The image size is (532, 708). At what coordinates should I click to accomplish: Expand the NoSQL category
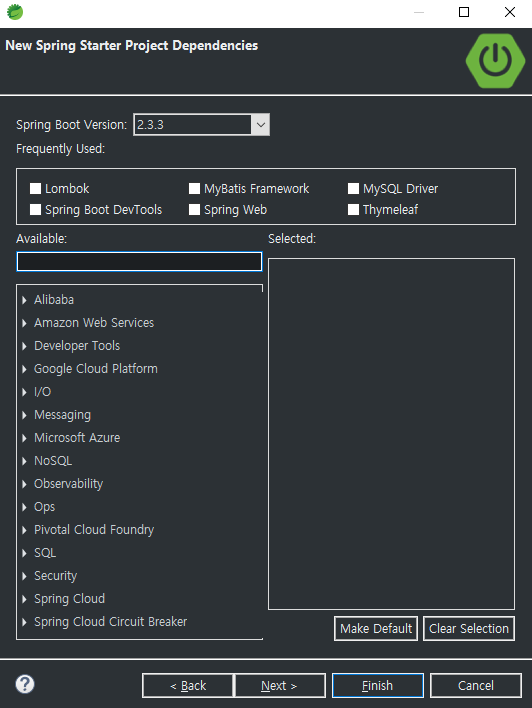(x=24, y=461)
